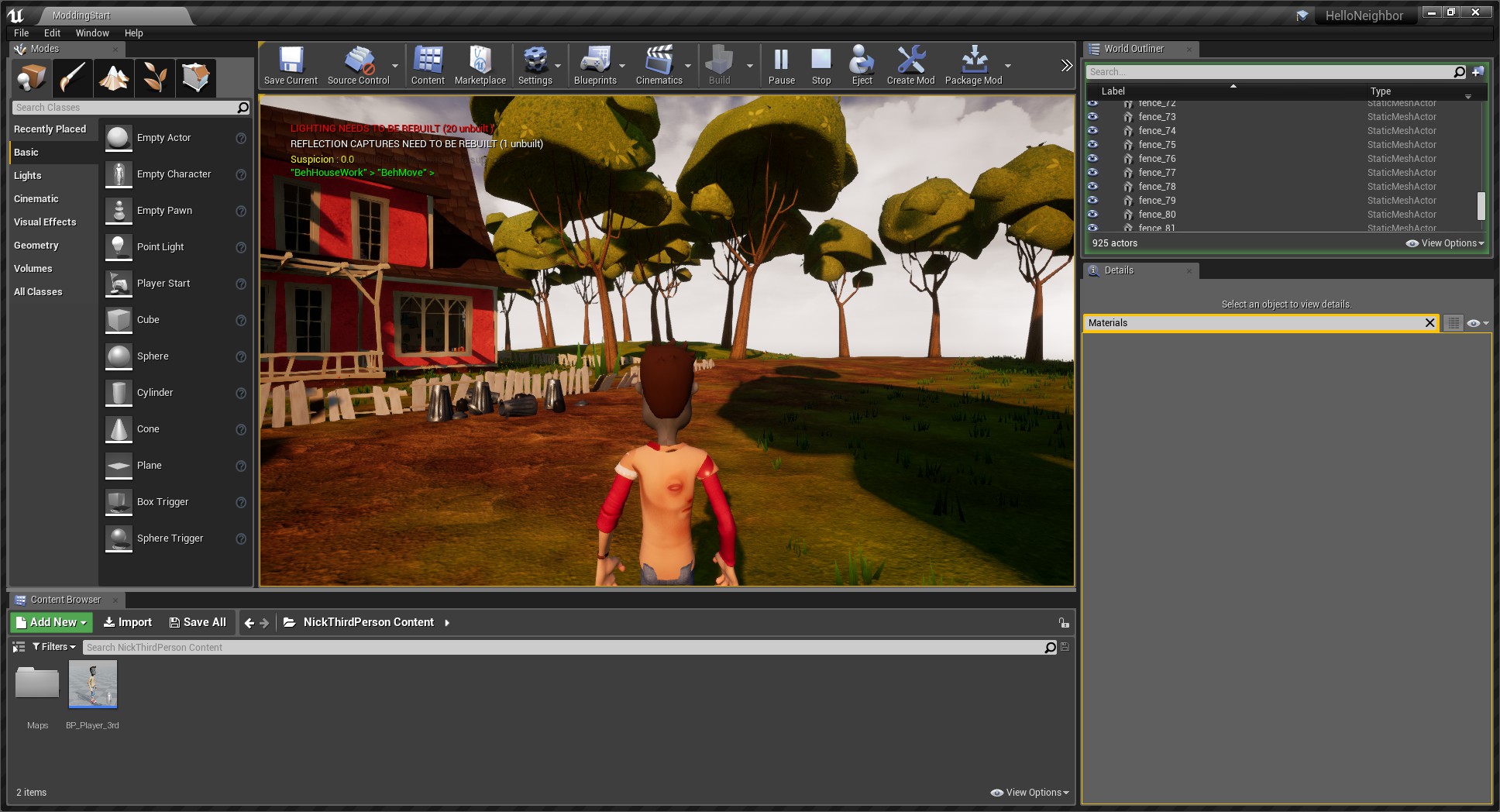Toggle visibility of fence_77

tap(1092, 173)
